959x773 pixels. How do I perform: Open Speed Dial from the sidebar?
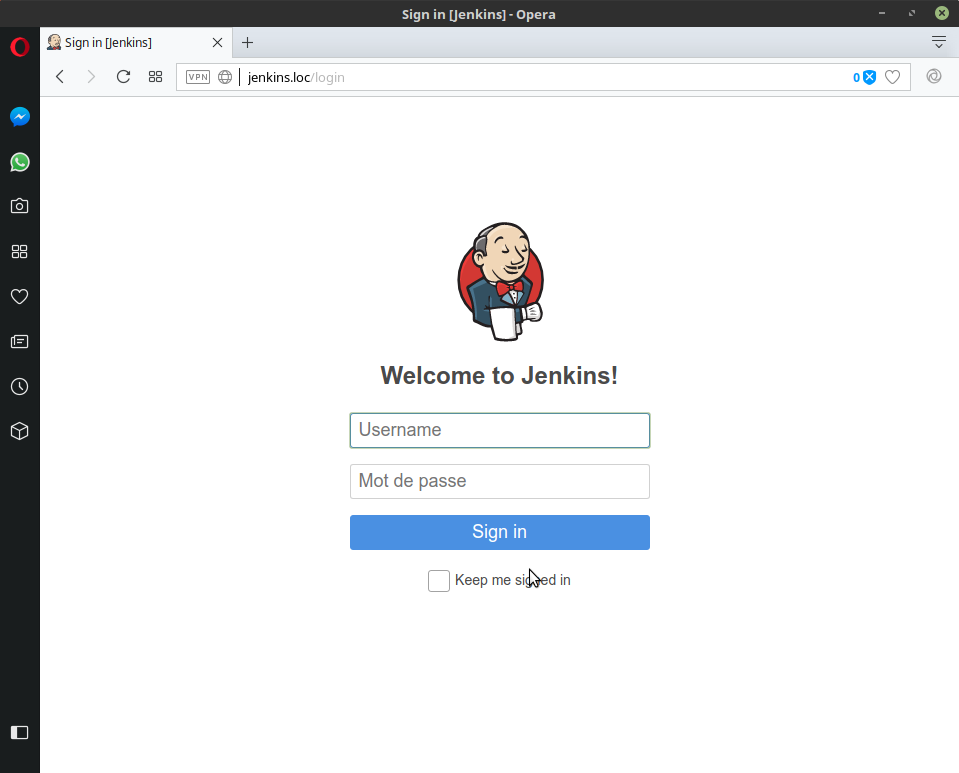[x=20, y=252]
